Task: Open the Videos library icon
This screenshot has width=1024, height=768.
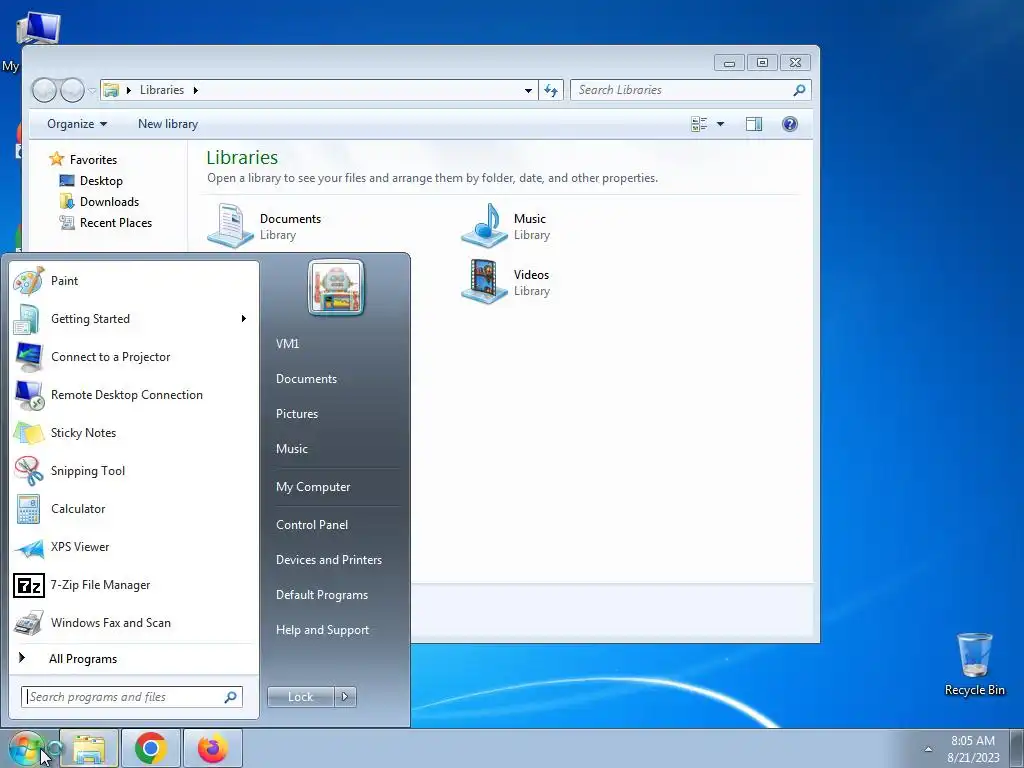Action: 484,282
